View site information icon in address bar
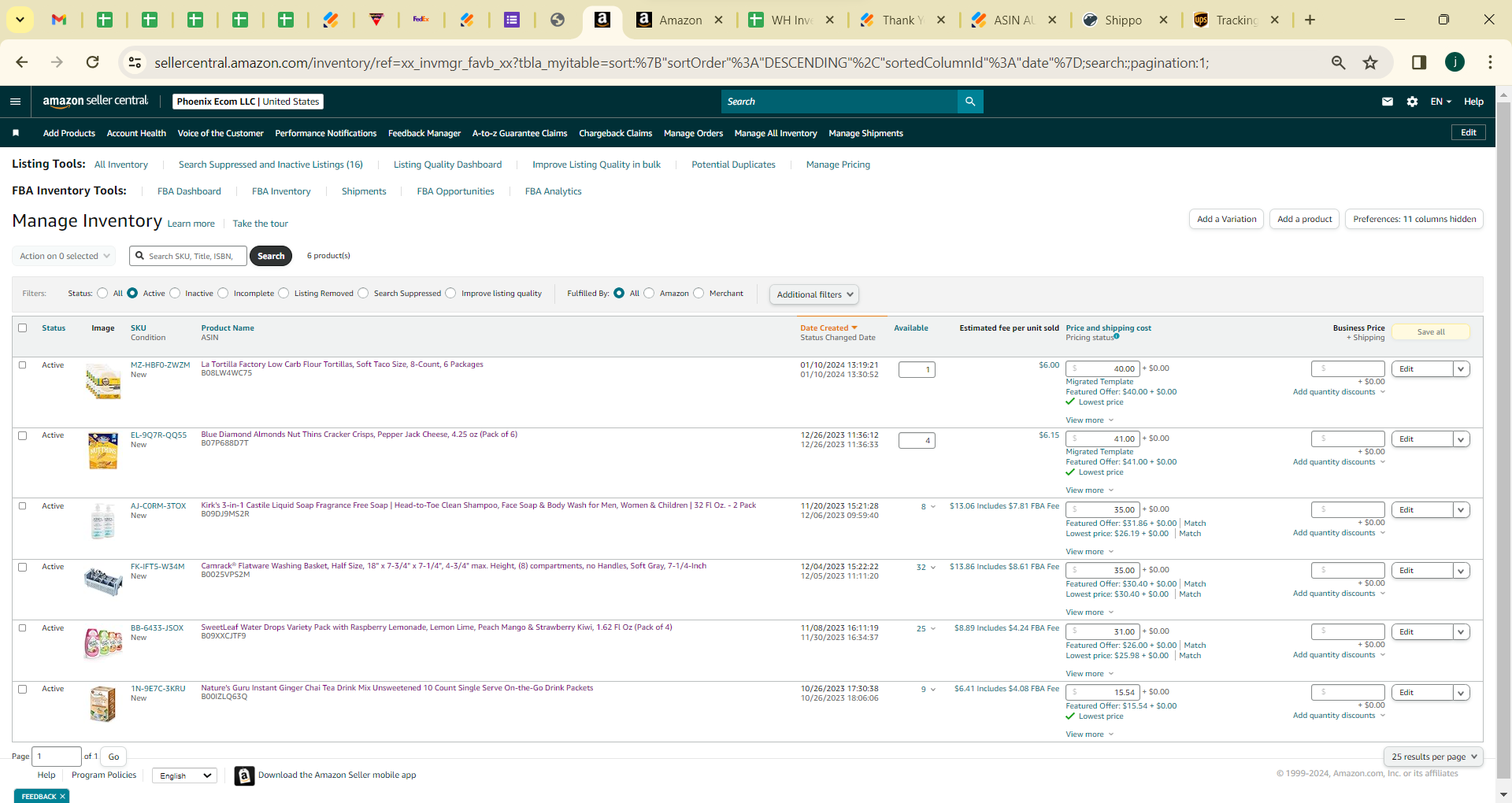Image resolution: width=1512 pixels, height=803 pixels. pyautogui.click(x=135, y=62)
